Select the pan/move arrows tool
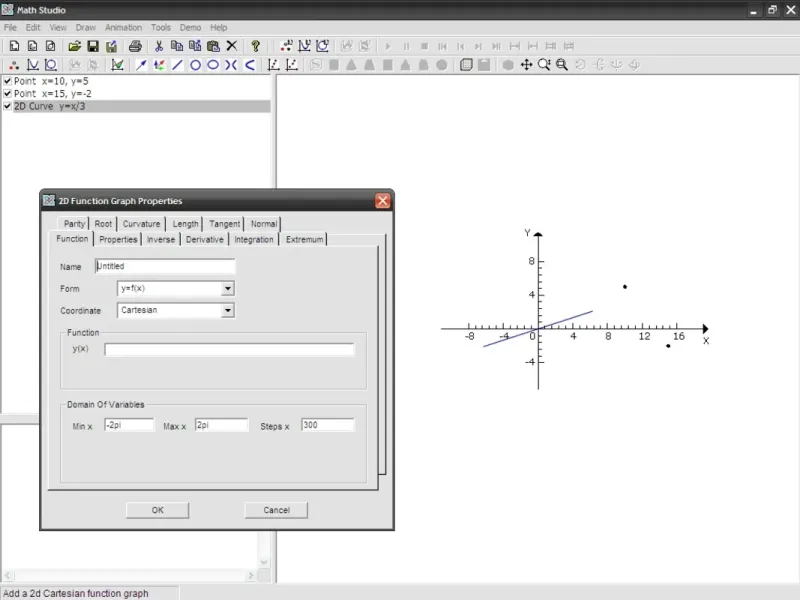 [x=526, y=65]
